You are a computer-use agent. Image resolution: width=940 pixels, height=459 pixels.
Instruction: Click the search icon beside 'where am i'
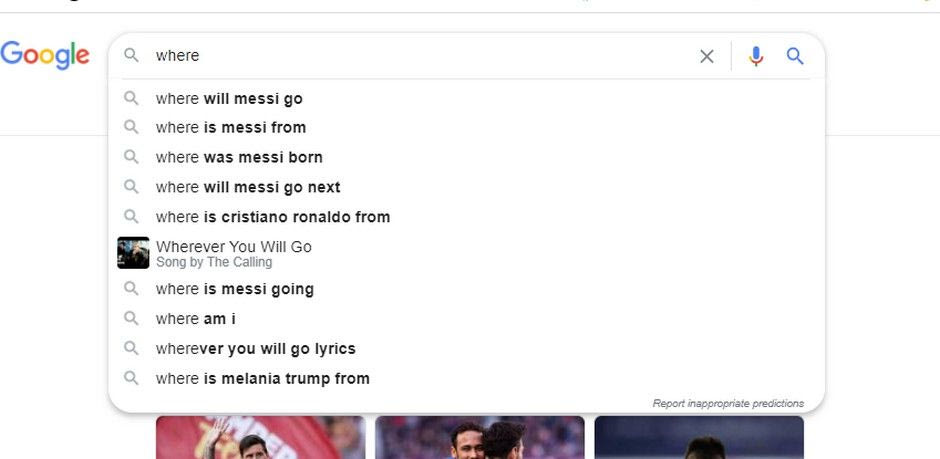[131, 319]
